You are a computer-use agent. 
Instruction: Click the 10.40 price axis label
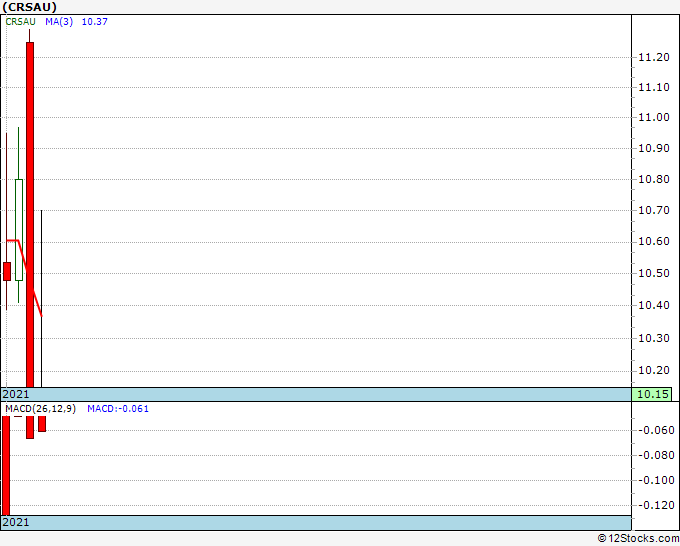[x=654, y=305]
